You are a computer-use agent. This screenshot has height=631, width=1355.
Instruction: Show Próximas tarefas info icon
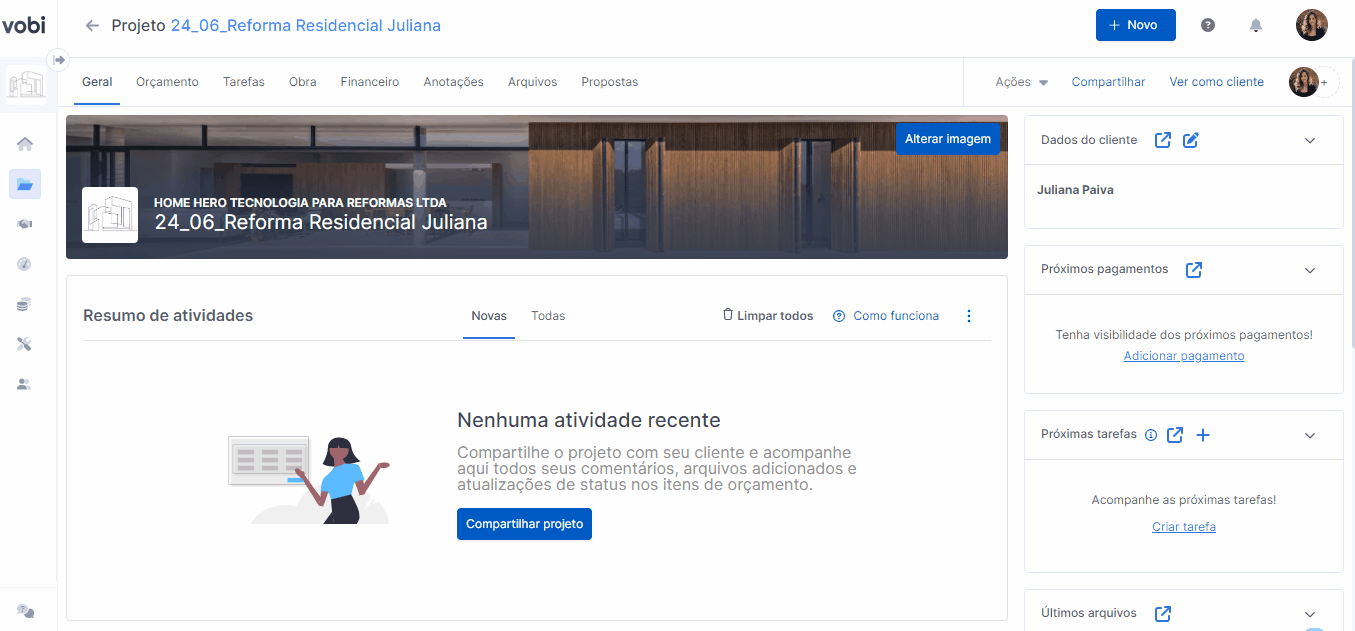[1150, 435]
